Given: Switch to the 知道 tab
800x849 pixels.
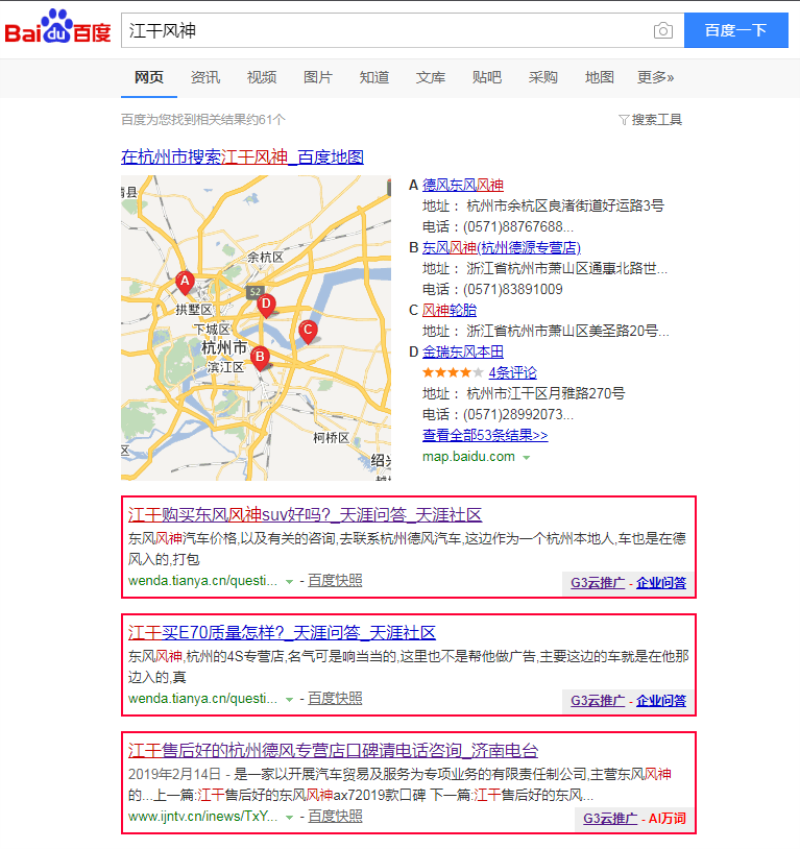Looking at the screenshot, I should point(374,77).
